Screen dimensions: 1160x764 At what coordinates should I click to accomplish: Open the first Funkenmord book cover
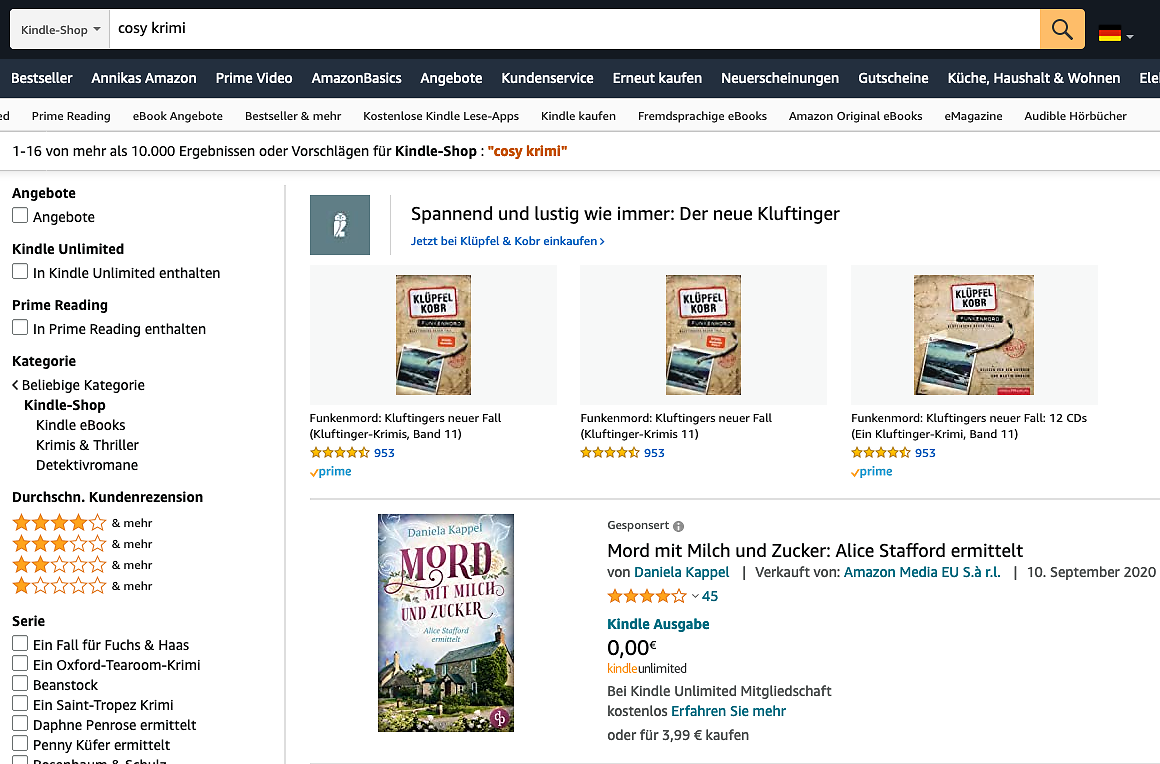point(434,335)
